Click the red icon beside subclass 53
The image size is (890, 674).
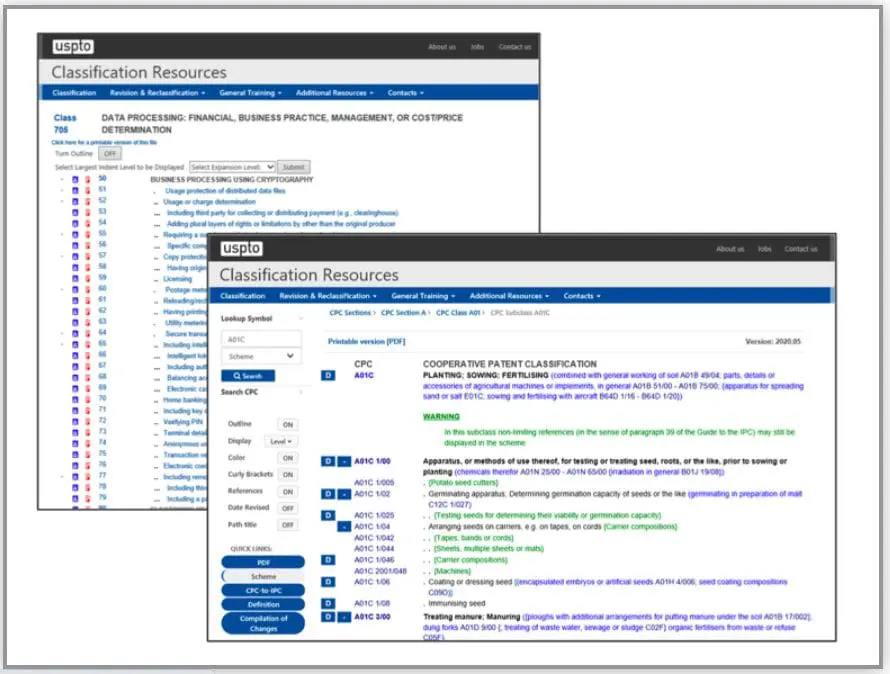(x=87, y=212)
